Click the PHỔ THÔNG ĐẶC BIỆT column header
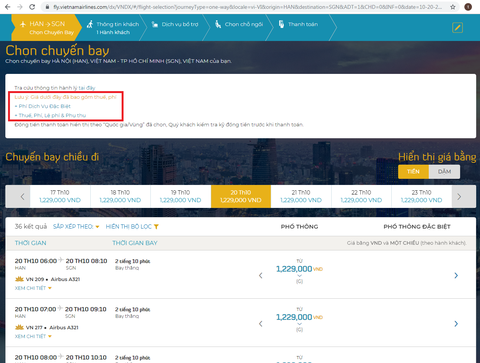Image resolution: width=480 pixels, height=363 pixels. (x=417, y=227)
